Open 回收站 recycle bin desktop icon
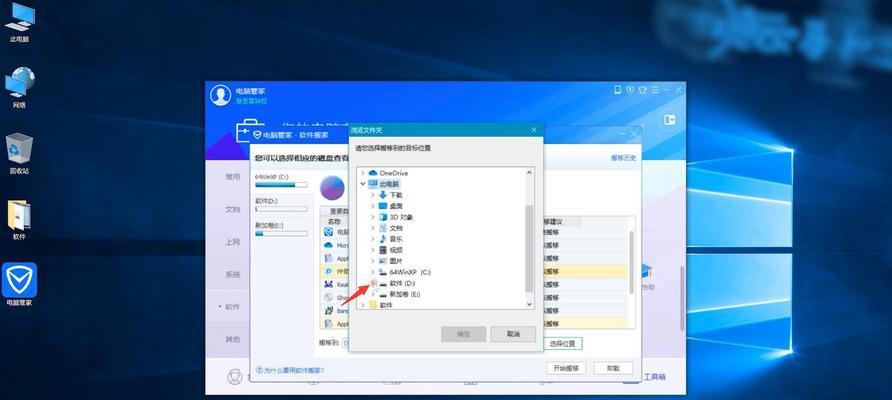The image size is (892, 400). (x=19, y=154)
